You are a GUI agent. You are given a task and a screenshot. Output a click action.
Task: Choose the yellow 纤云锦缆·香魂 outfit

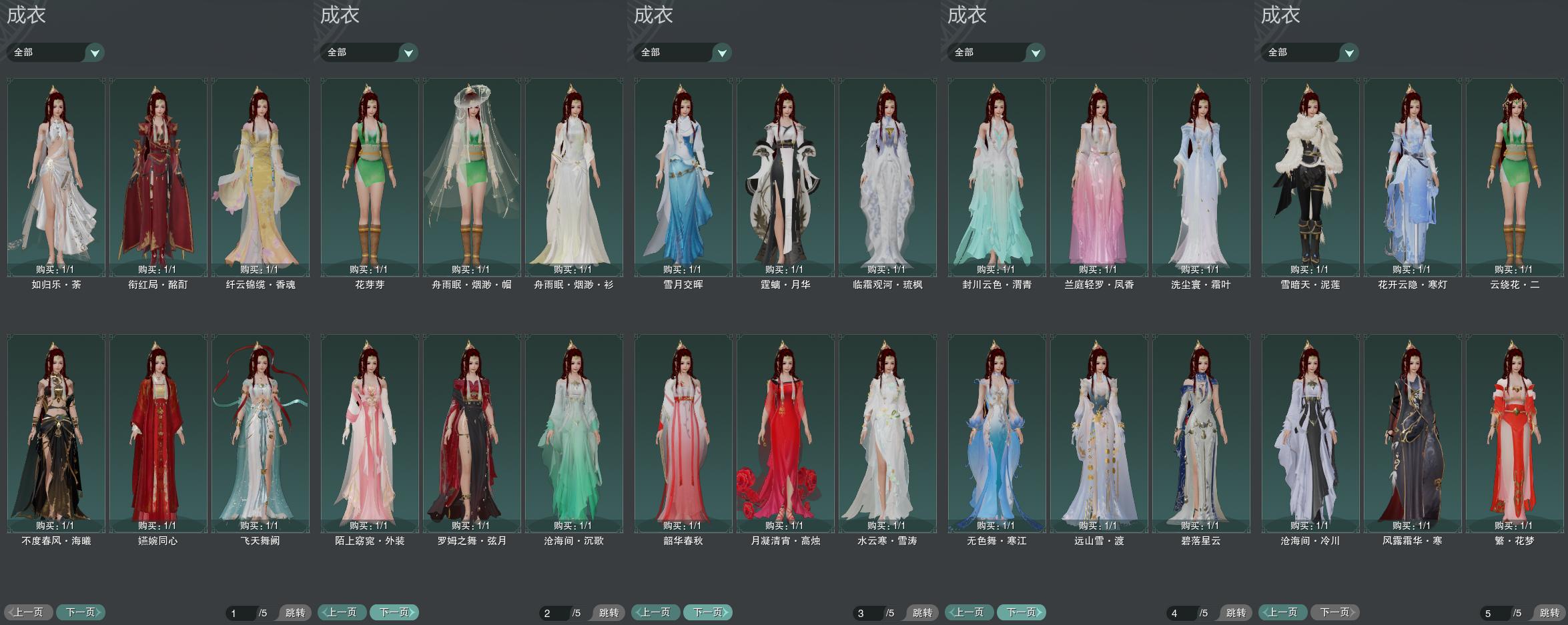point(260,177)
